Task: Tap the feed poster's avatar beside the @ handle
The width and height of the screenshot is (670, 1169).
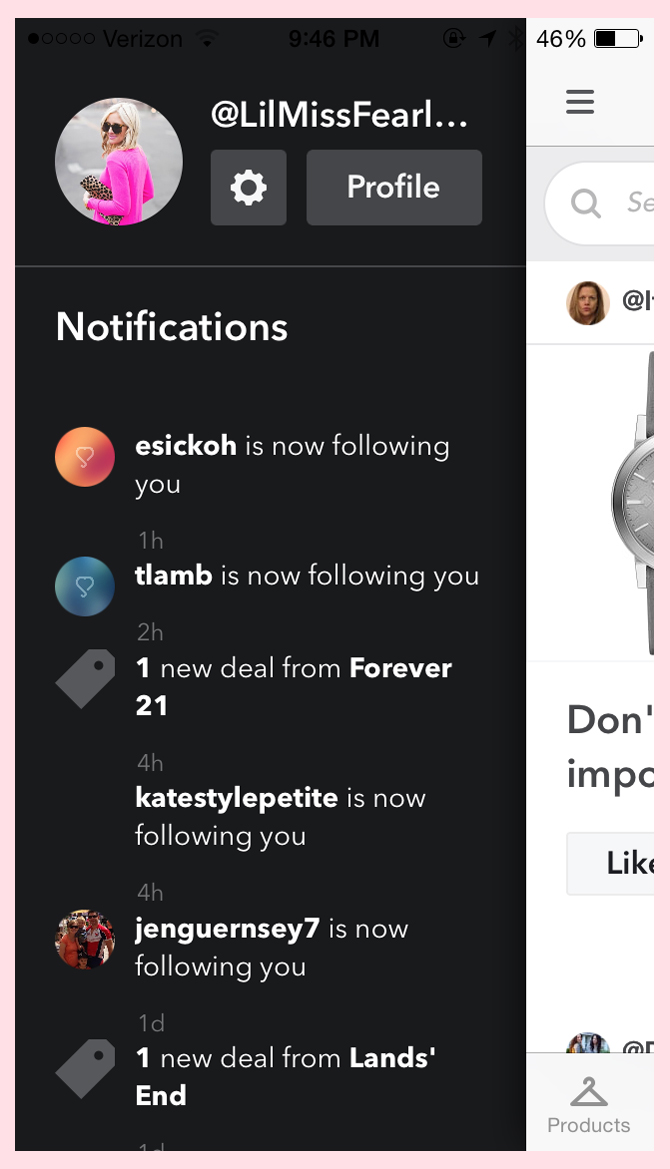Action: (588, 303)
